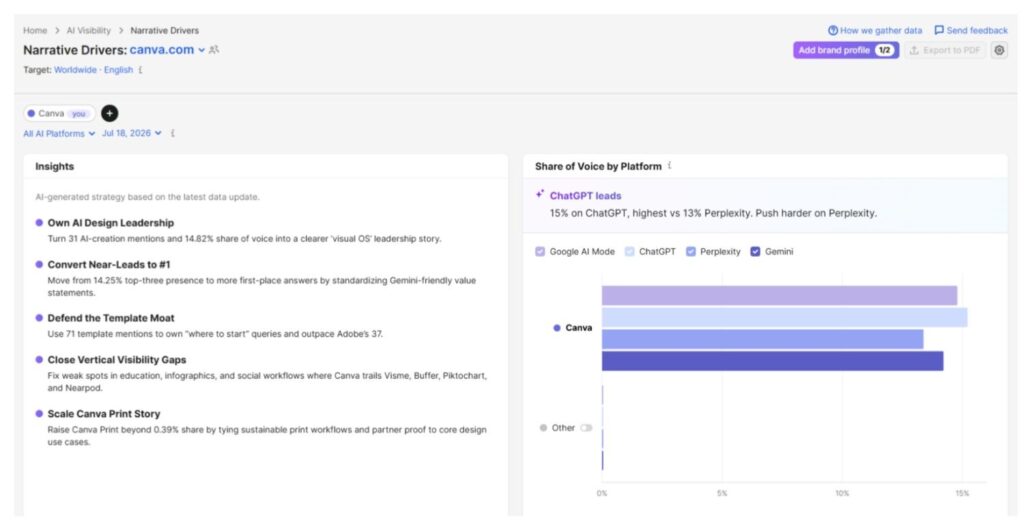The height and width of the screenshot is (521, 1024).
Task: Click the ChatGPT light blue Canva bar
Action: (784, 317)
